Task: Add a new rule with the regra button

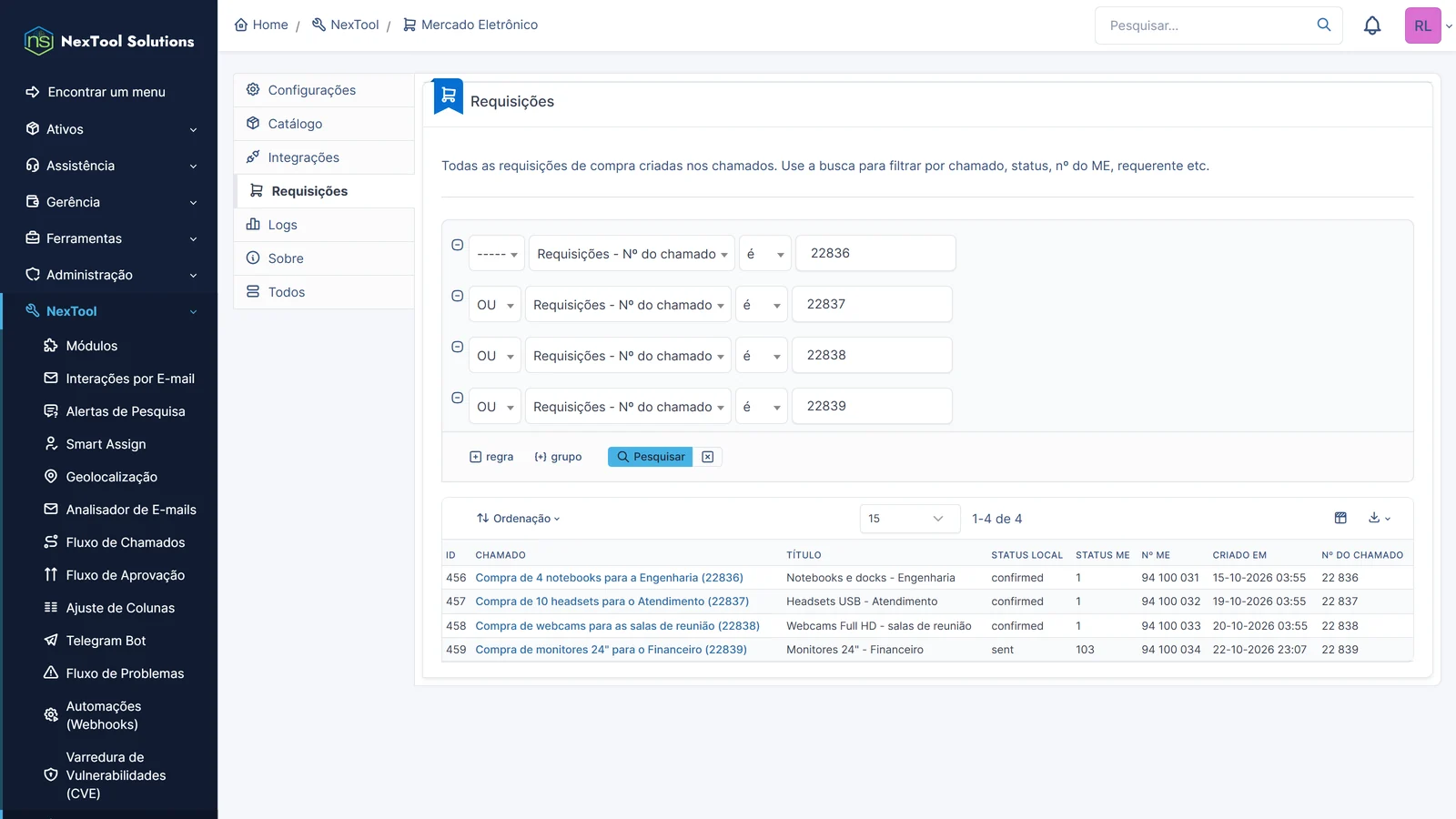Action: click(x=491, y=457)
